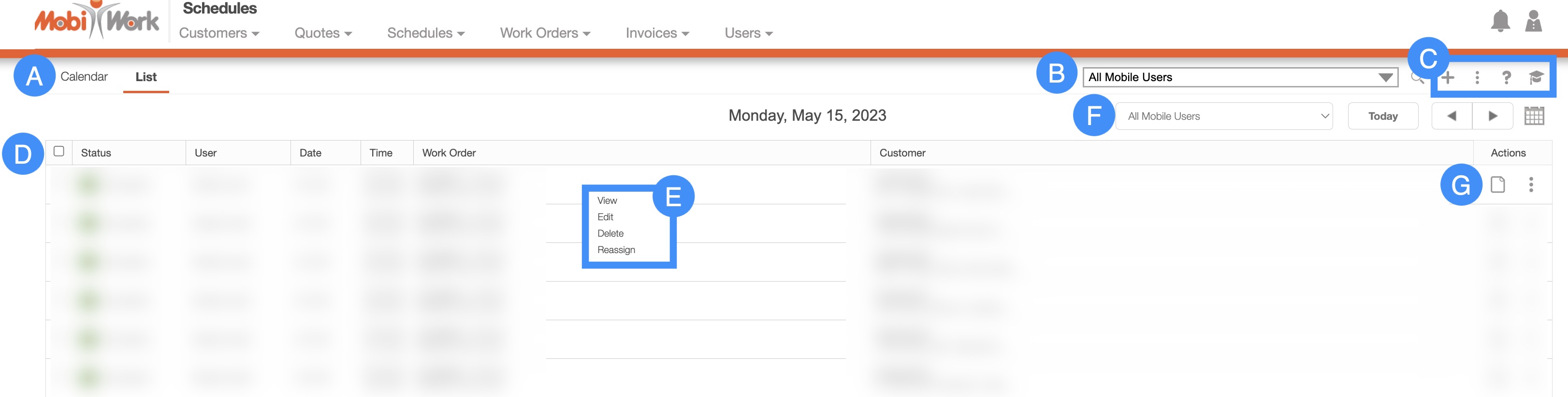Expand the Customers navigation dropdown
1568x397 pixels.
pos(219,33)
